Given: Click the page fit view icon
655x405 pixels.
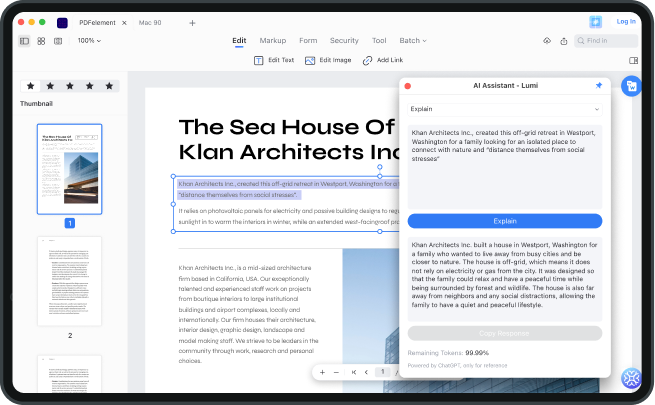Looking at the screenshot, I should click(58, 41).
